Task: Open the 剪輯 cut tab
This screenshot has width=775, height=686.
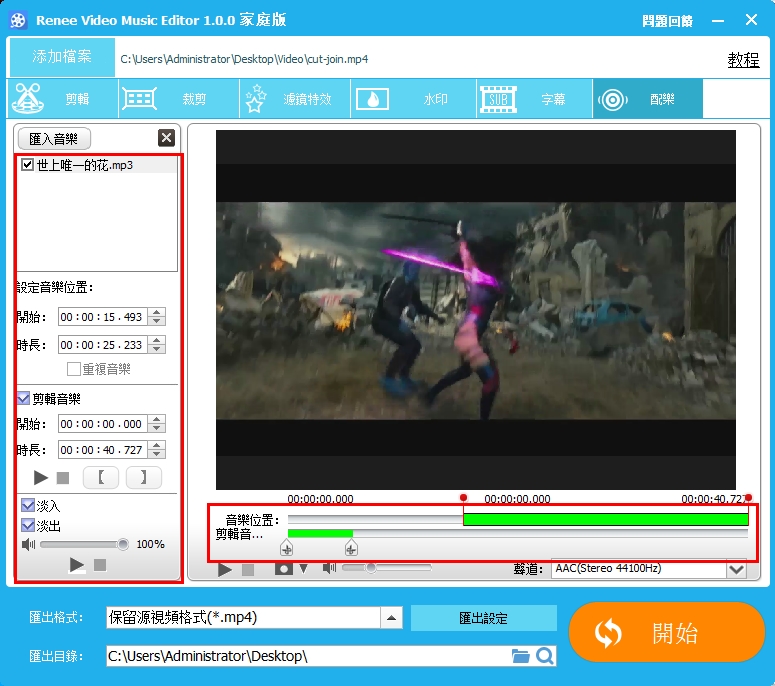Action: 63,99
